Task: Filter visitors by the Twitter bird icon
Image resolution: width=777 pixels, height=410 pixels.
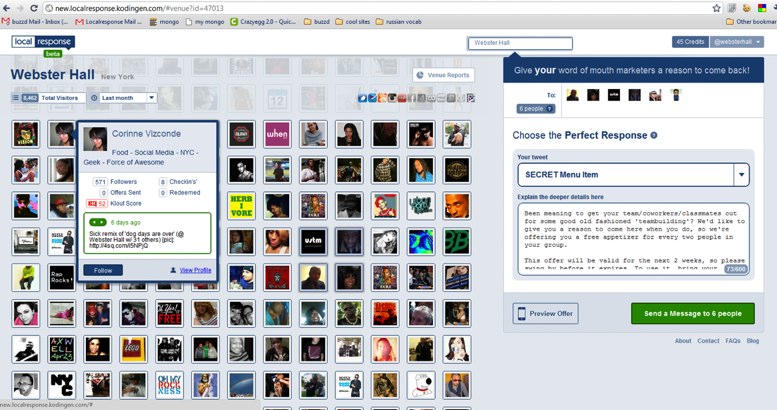Action: [363, 98]
